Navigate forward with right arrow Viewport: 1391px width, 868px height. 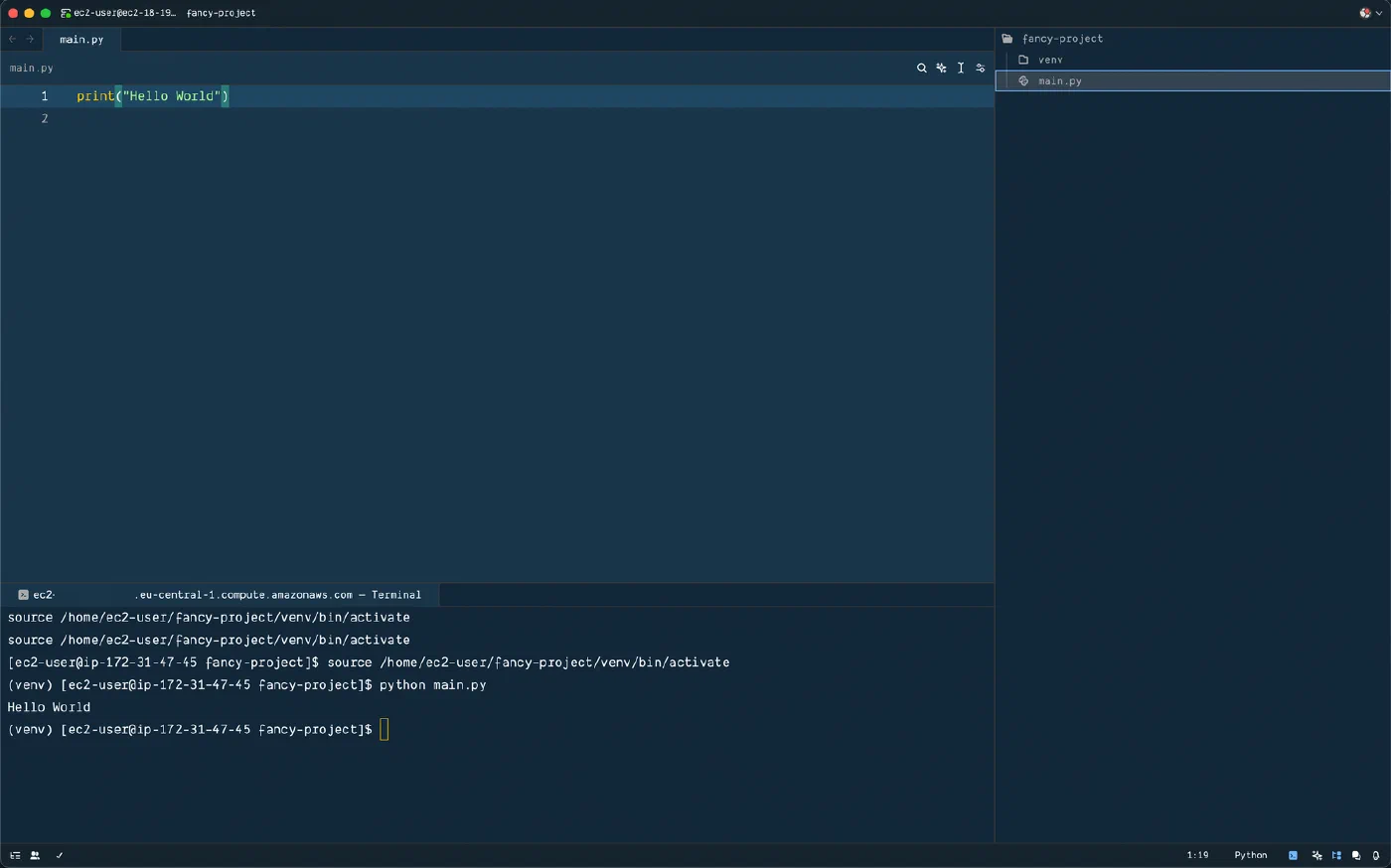(30, 39)
